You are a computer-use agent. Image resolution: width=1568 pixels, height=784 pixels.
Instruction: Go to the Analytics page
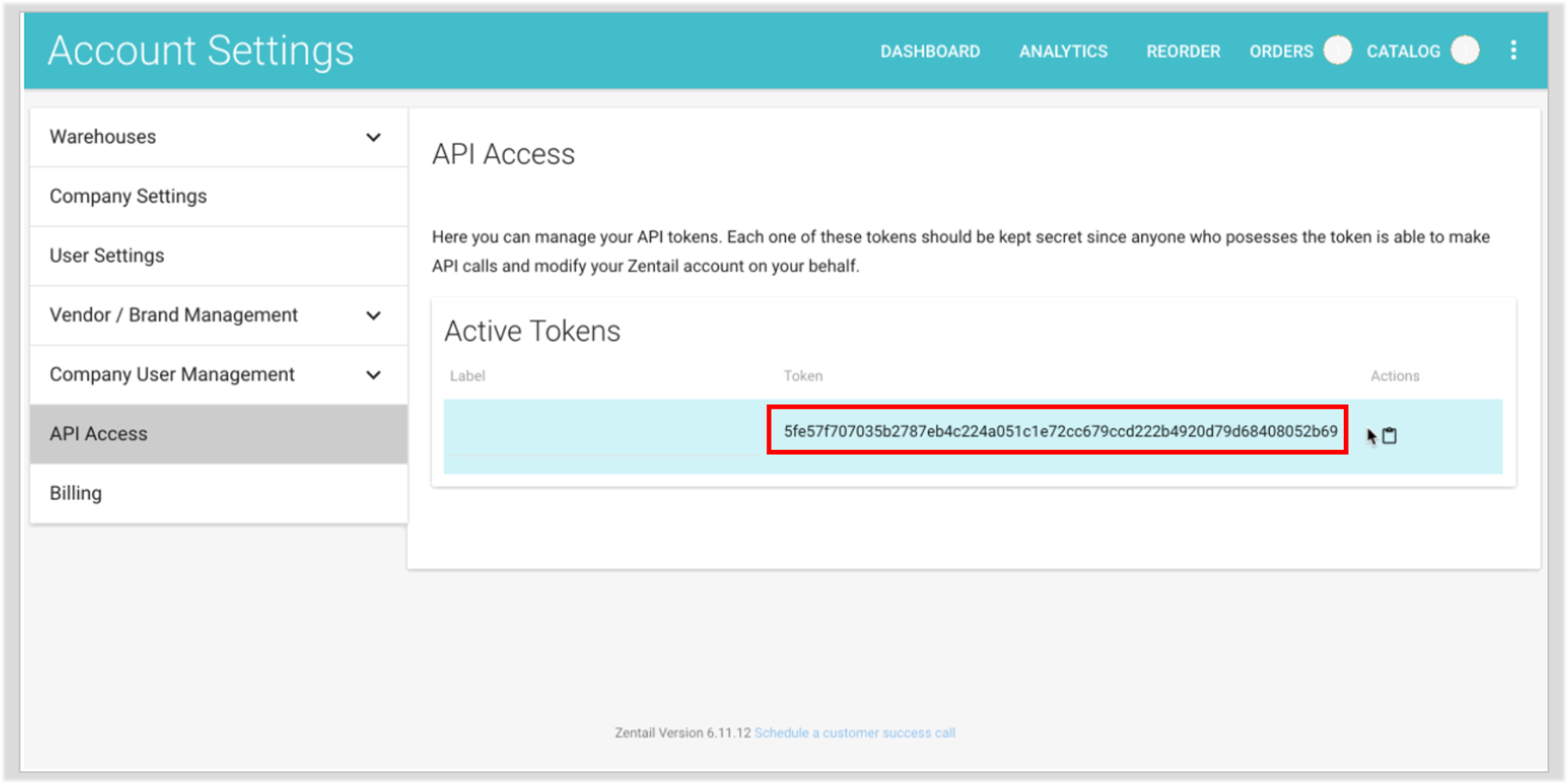pyautogui.click(x=1063, y=51)
